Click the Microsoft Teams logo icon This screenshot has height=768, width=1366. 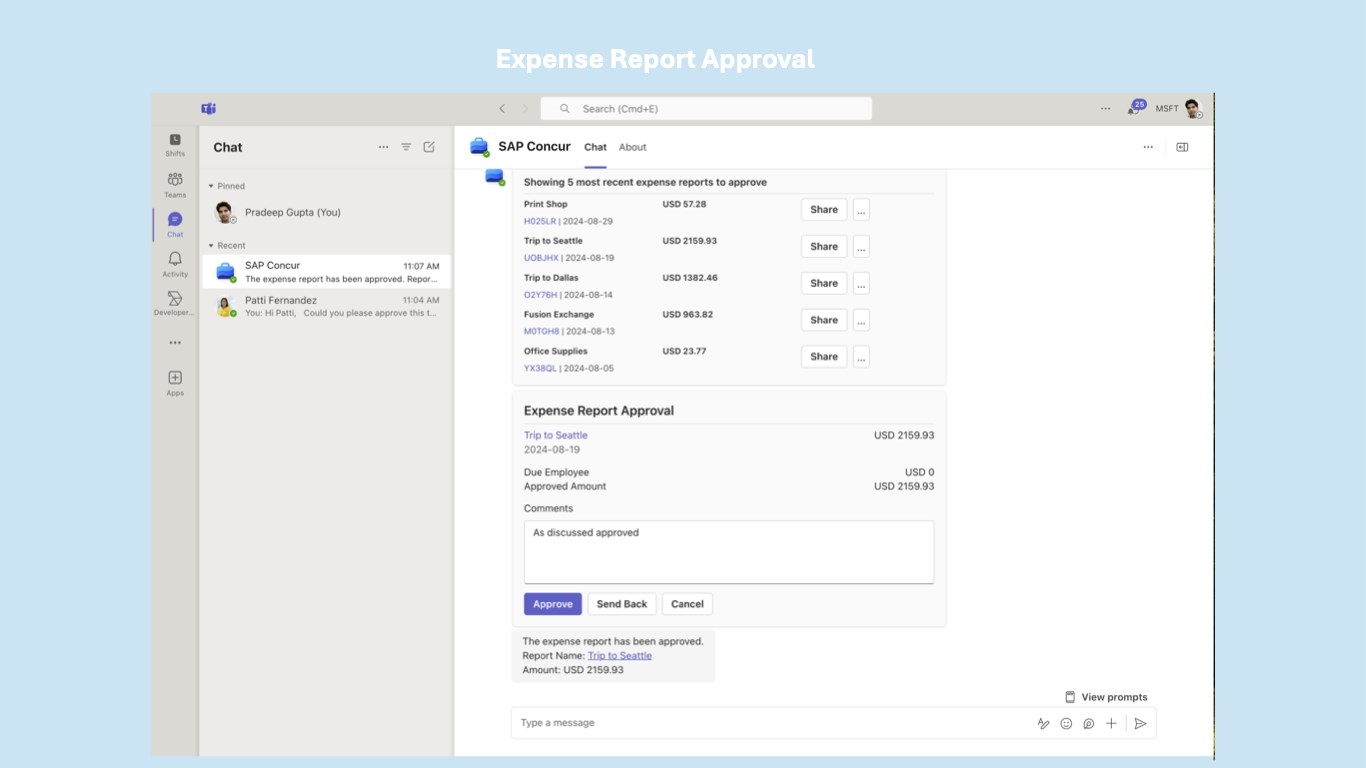coord(208,108)
